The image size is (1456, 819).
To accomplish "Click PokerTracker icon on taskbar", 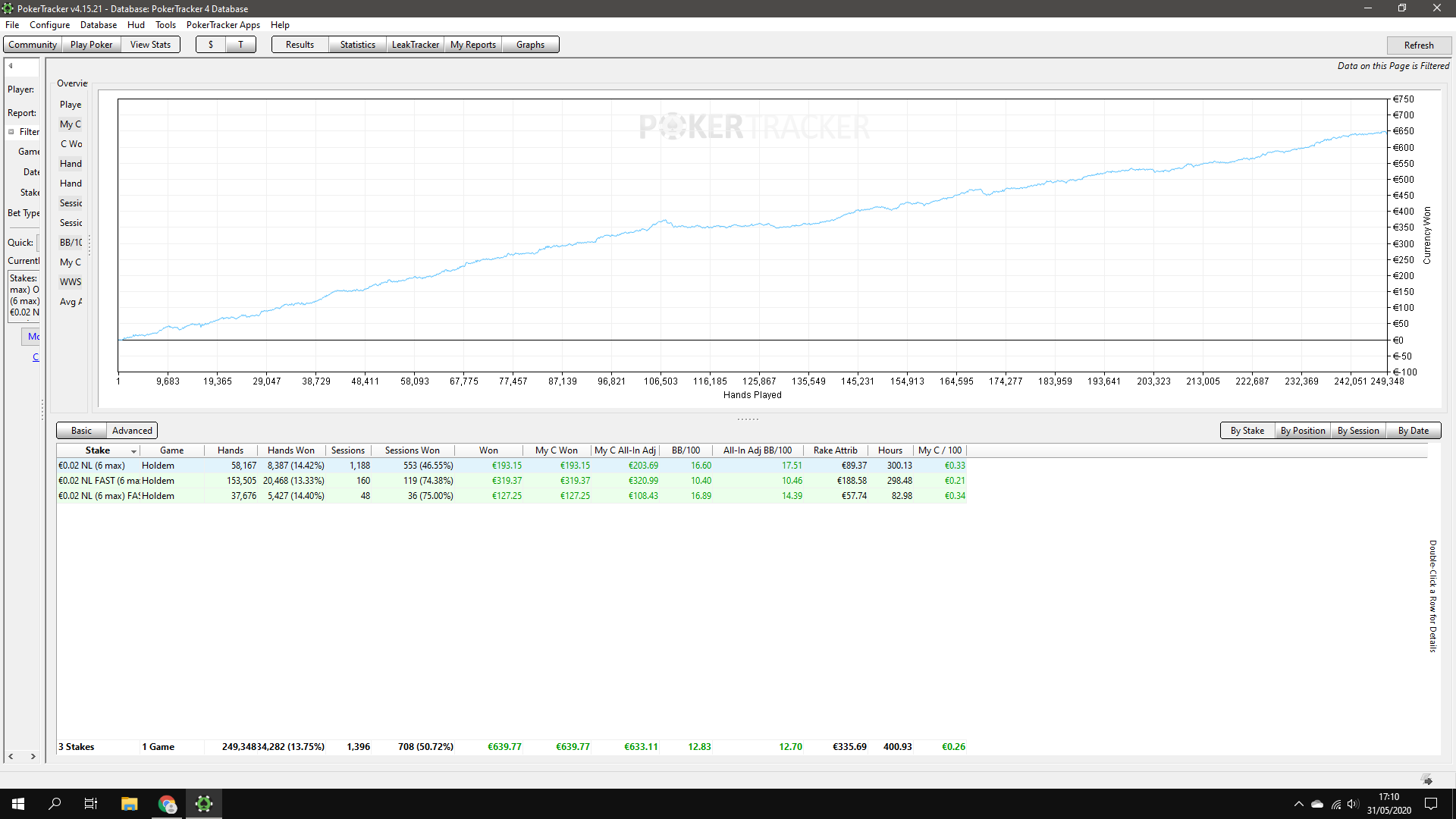I will [x=204, y=804].
